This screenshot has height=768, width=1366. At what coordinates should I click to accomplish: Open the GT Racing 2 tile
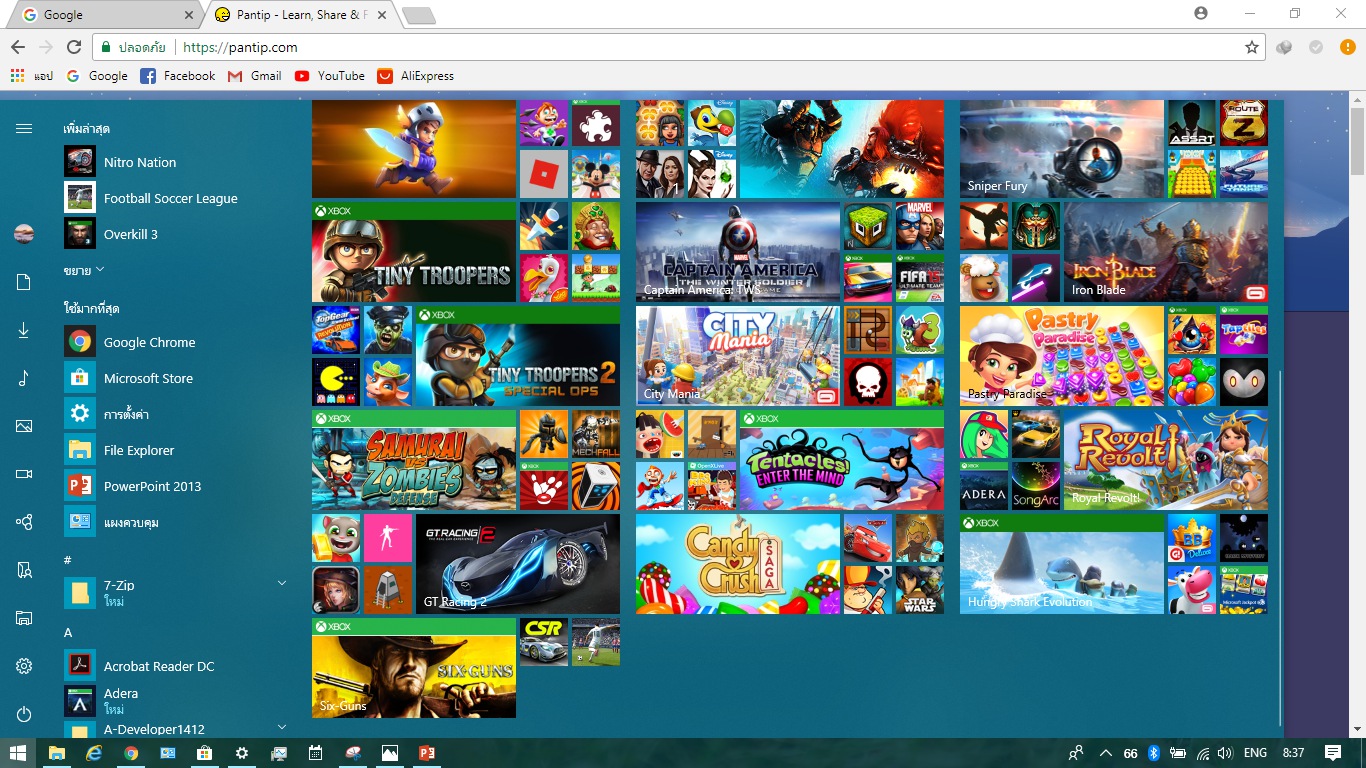[x=518, y=564]
